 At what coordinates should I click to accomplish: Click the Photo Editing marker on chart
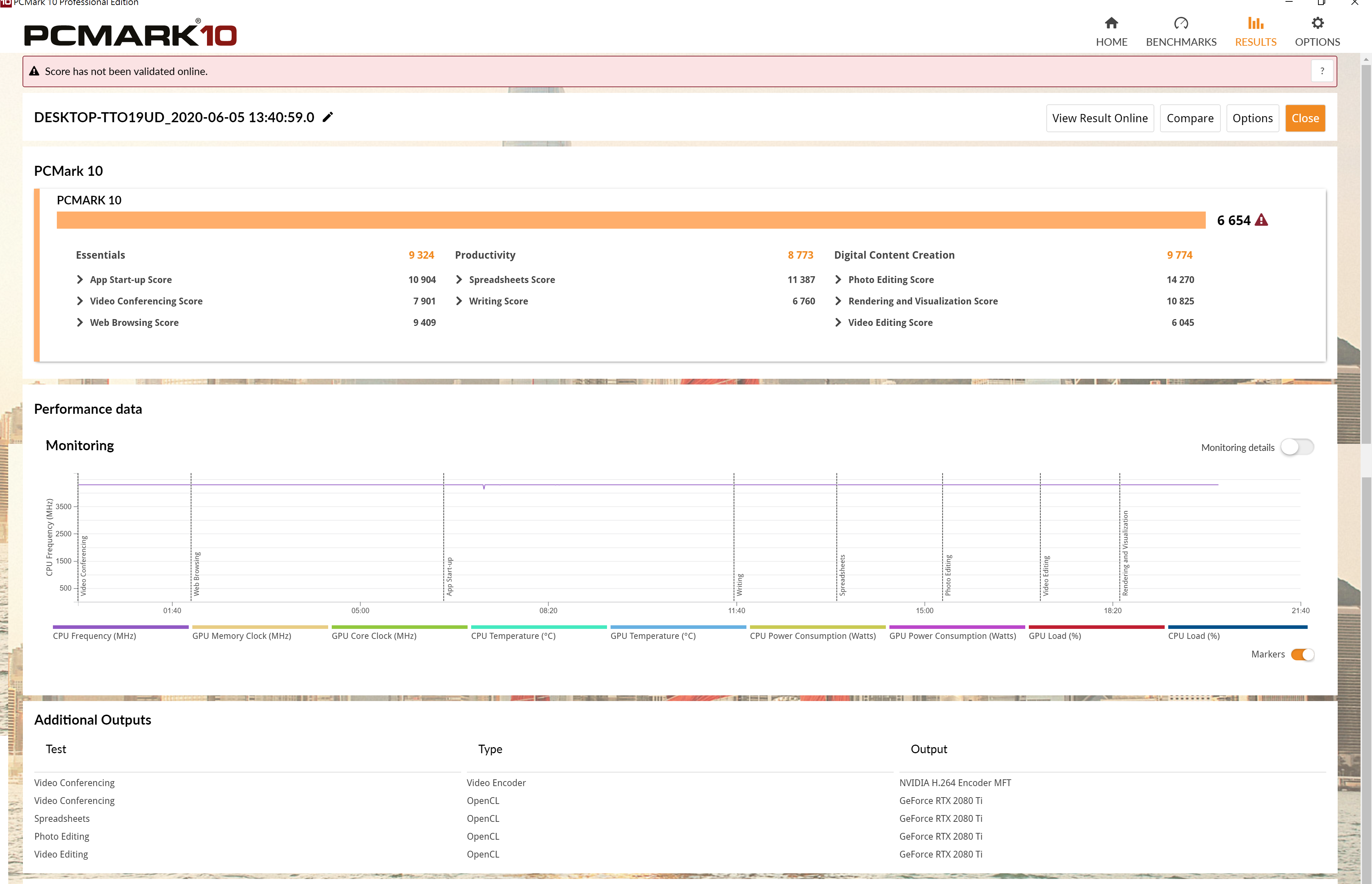948,575
